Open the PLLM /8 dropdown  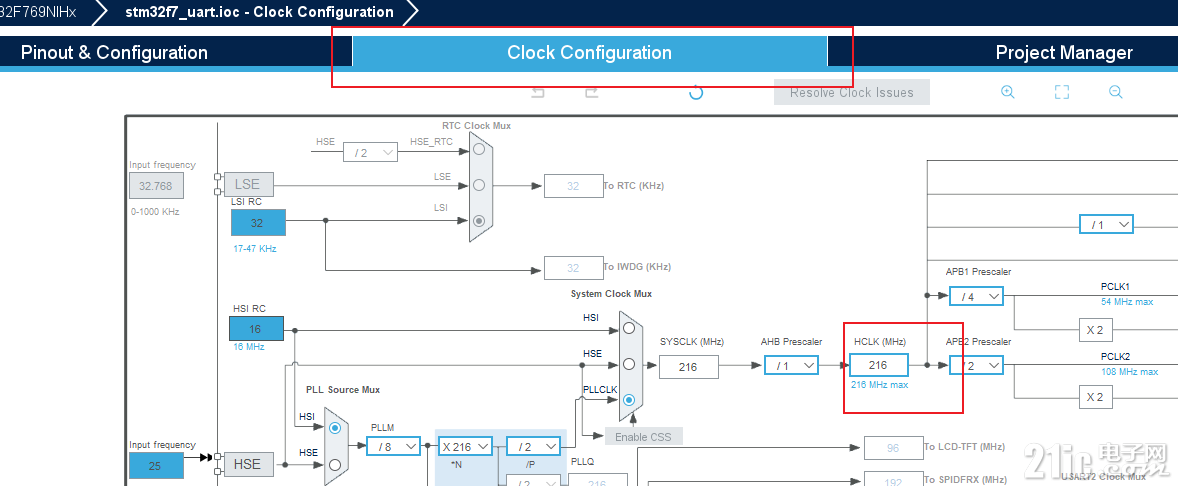coord(394,446)
